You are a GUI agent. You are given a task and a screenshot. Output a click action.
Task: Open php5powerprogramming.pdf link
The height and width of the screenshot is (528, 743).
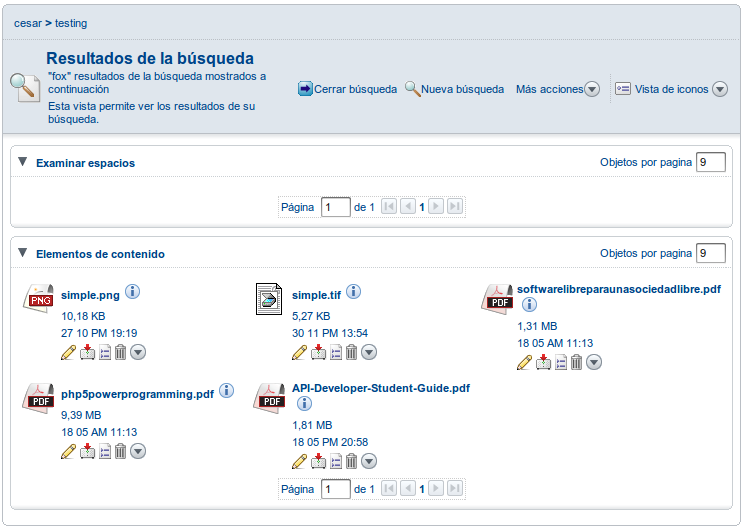click(x=137, y=394)
